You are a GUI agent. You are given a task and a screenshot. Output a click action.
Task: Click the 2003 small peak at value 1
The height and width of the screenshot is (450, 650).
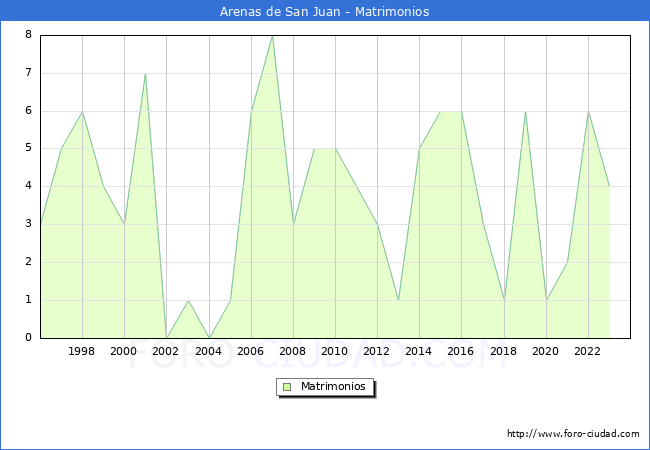188,300
